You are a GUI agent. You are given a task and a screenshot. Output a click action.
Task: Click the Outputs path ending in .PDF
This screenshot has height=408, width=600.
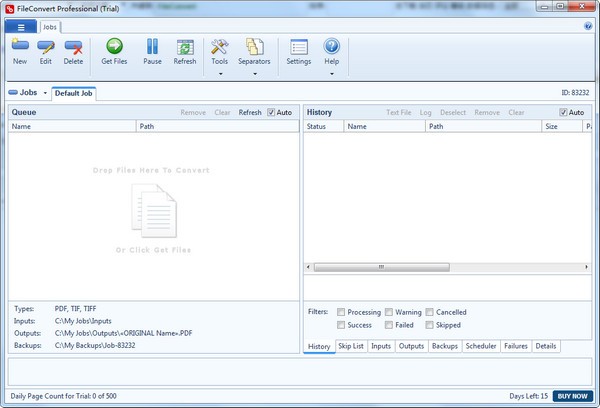pos(123,333)
